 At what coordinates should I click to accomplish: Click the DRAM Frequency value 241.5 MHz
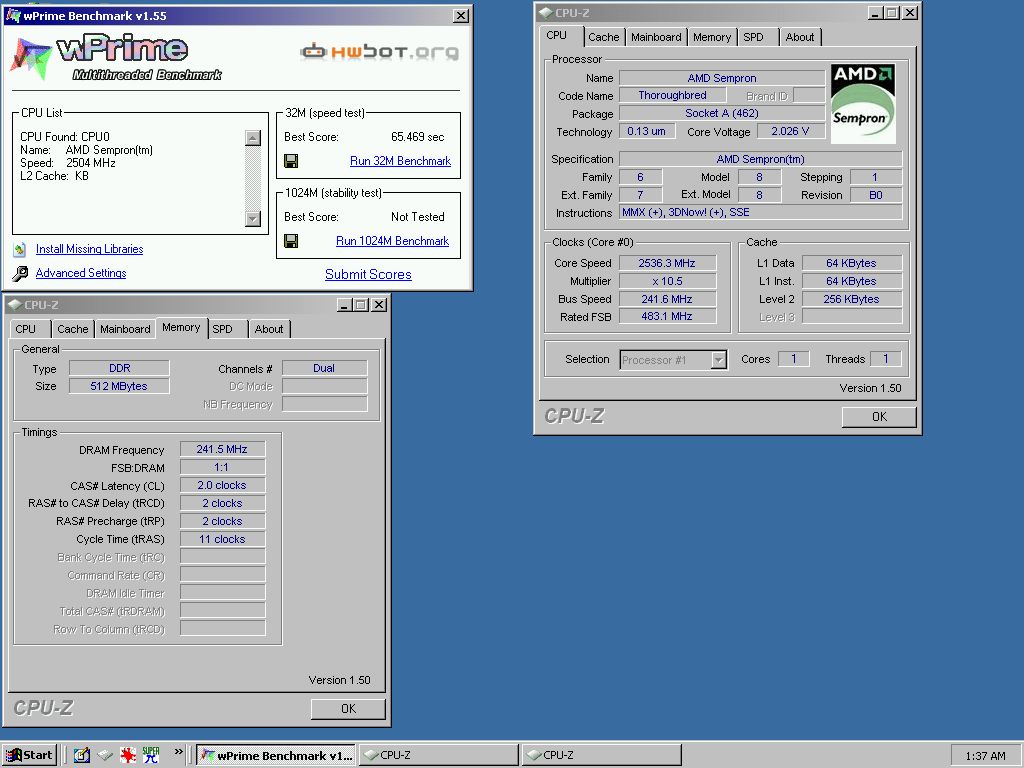tap(222, 449)
